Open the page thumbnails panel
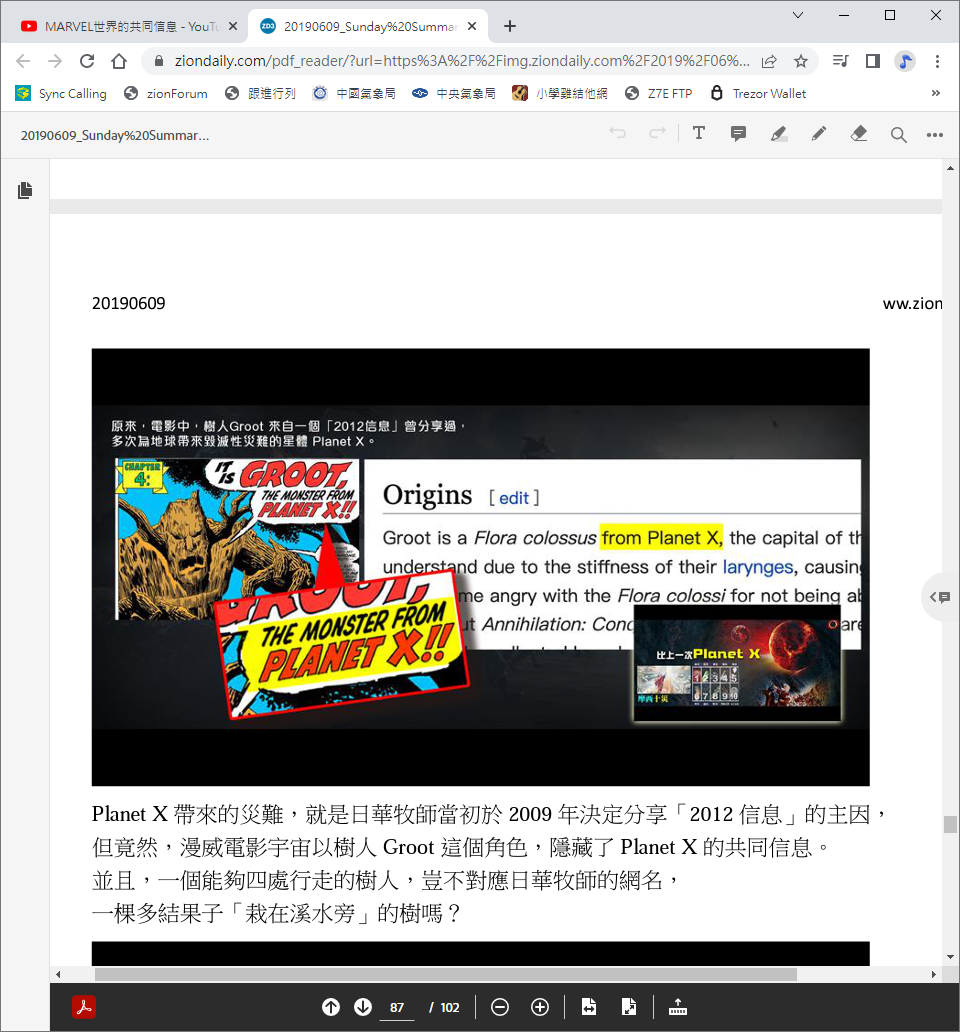 [25, 190]
